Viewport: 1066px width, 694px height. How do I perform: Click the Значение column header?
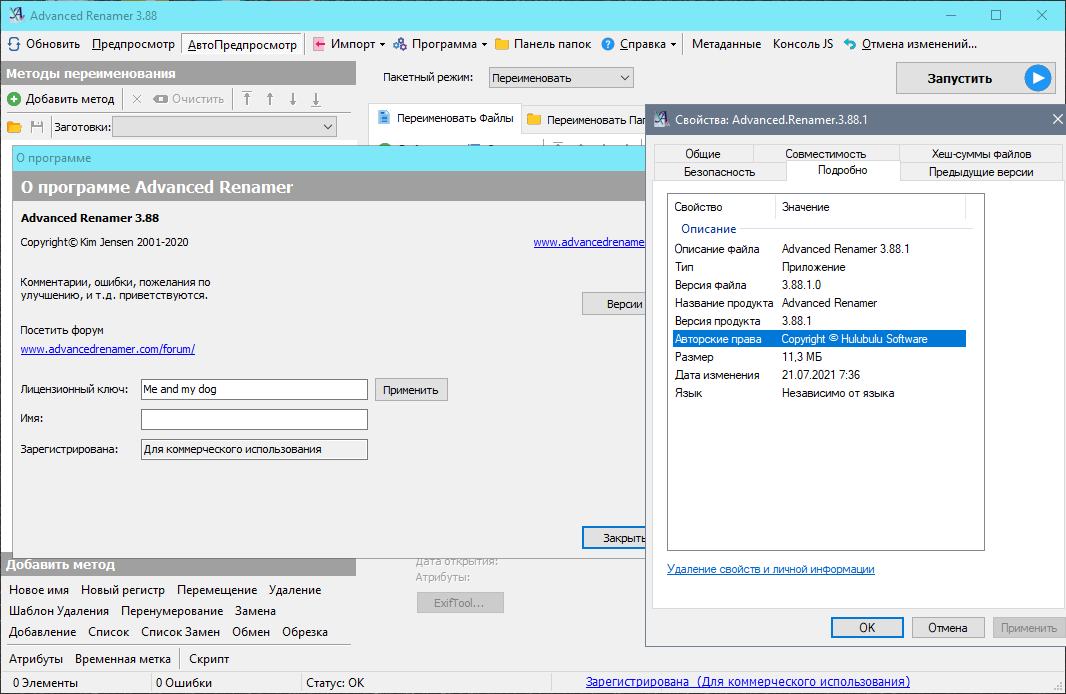point(870,207)
